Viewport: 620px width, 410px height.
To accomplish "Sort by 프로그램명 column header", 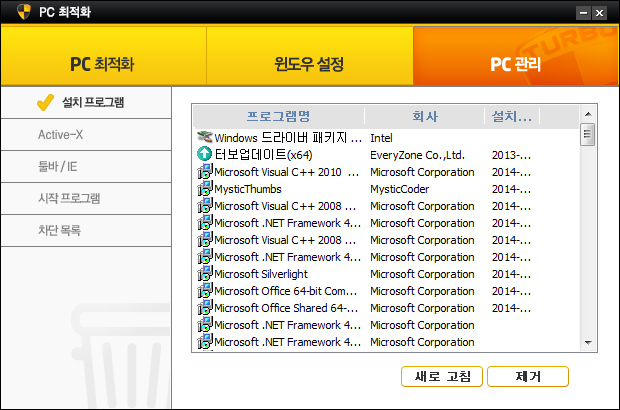I will (279, 116).
